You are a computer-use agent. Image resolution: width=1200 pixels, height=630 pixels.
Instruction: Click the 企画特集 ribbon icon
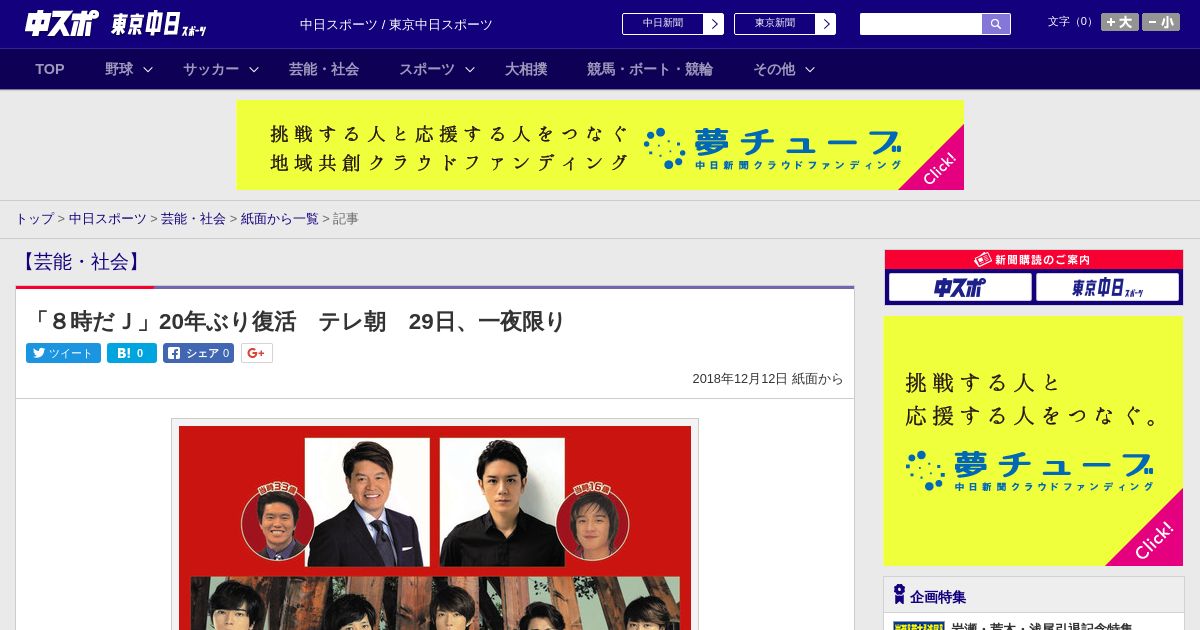coord(899,595)
